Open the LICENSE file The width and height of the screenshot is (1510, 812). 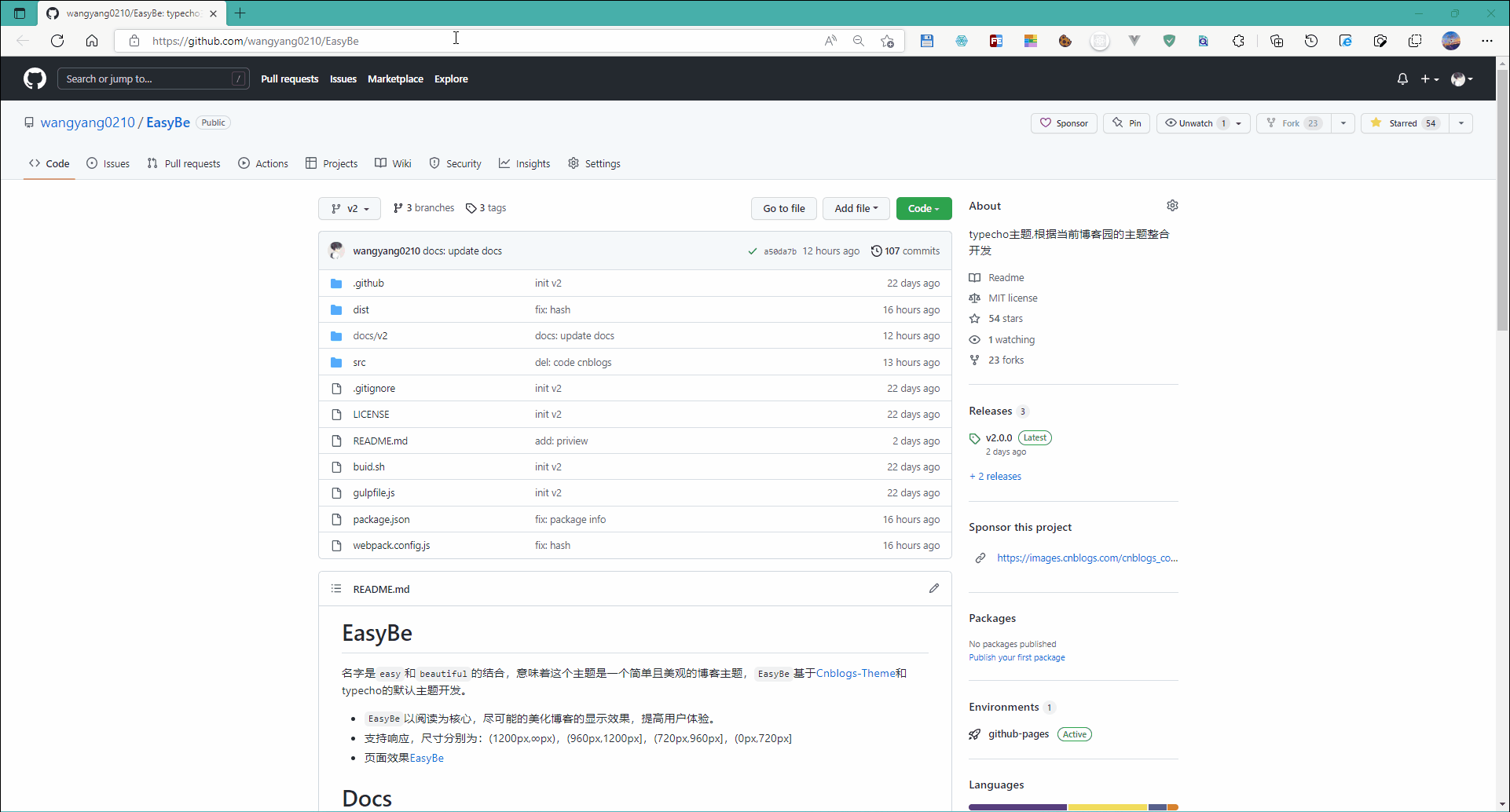tap(371, 415)
